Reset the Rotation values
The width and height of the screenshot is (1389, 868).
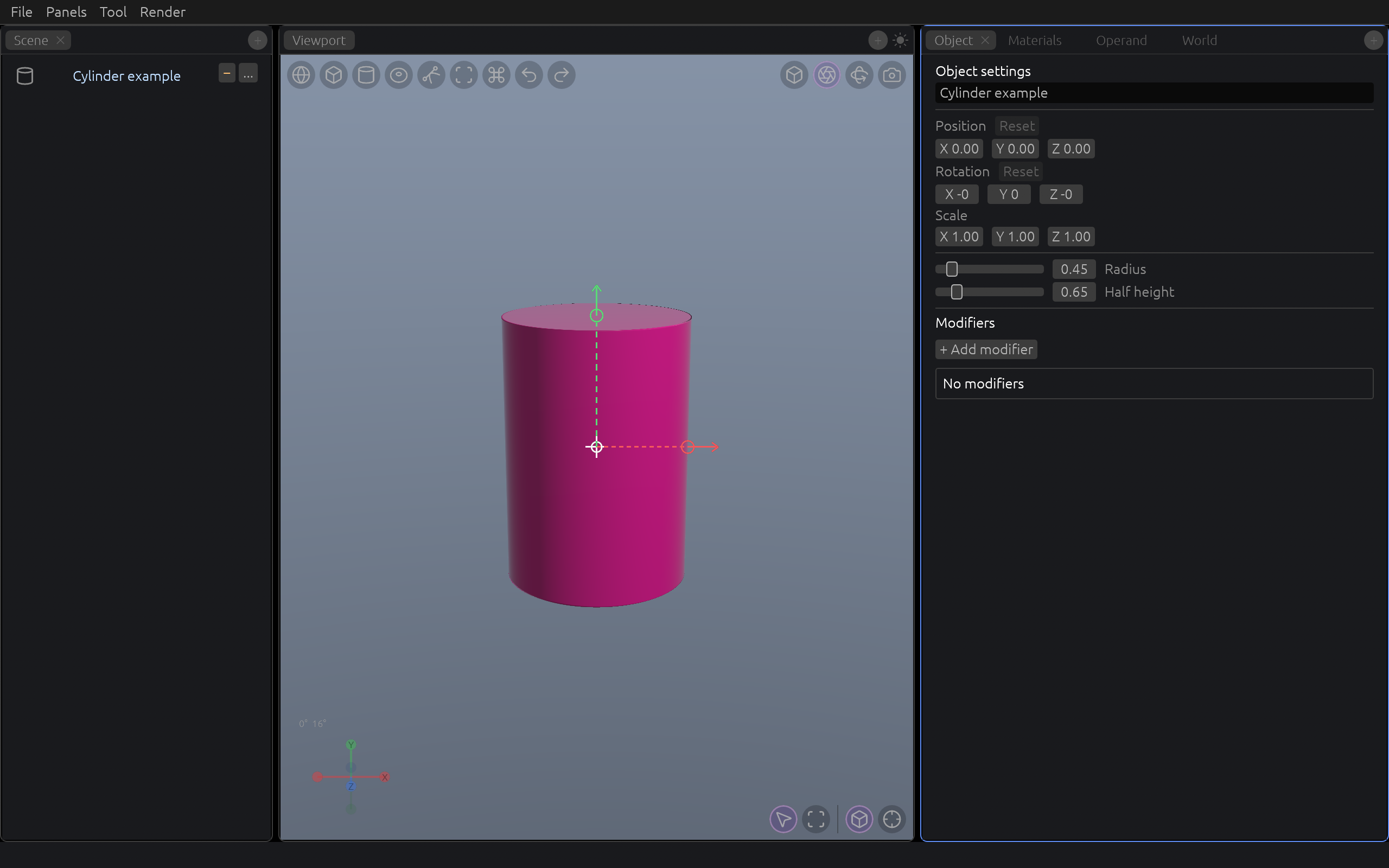click(x=1021, y=171)
